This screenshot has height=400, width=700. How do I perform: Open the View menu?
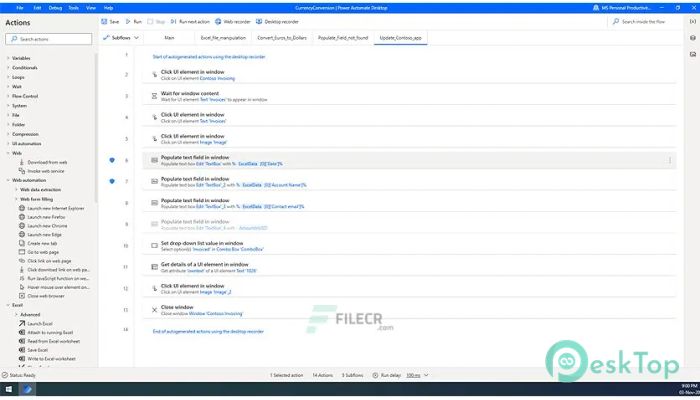point(91,8)
